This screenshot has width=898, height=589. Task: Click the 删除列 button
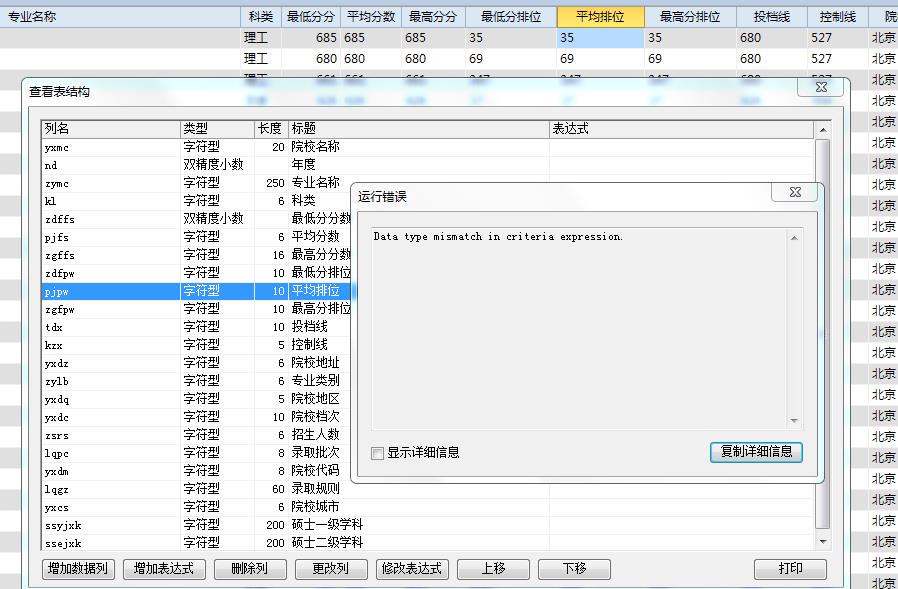click(248, 569)
